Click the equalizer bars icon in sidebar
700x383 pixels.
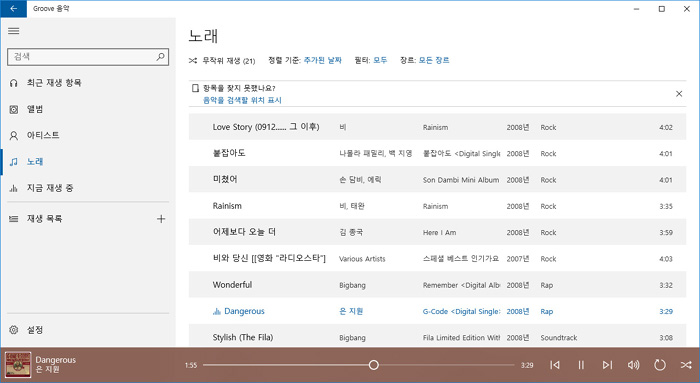(x=14, y=188)
